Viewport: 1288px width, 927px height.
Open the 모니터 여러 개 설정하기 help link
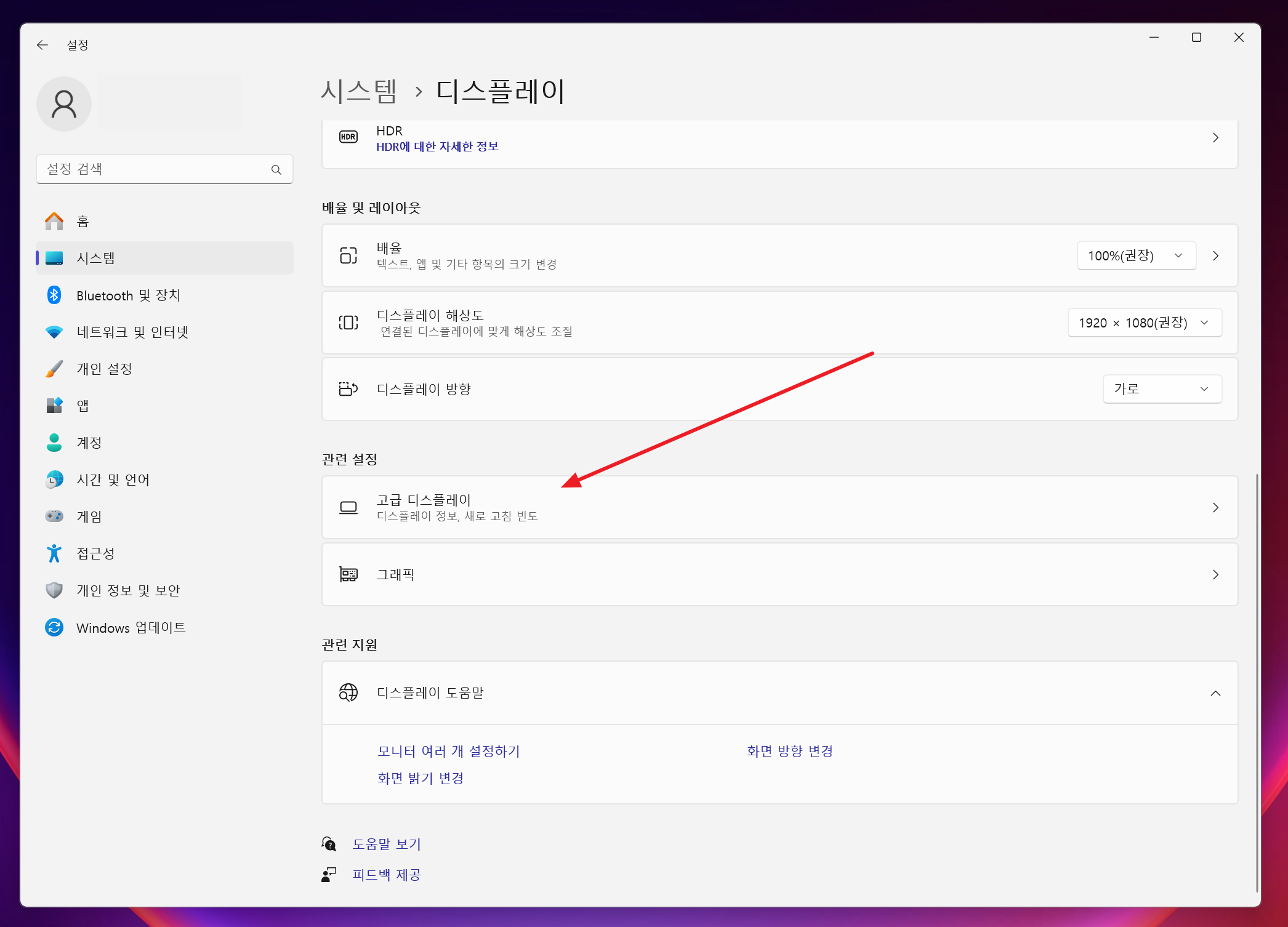[448, 752]
